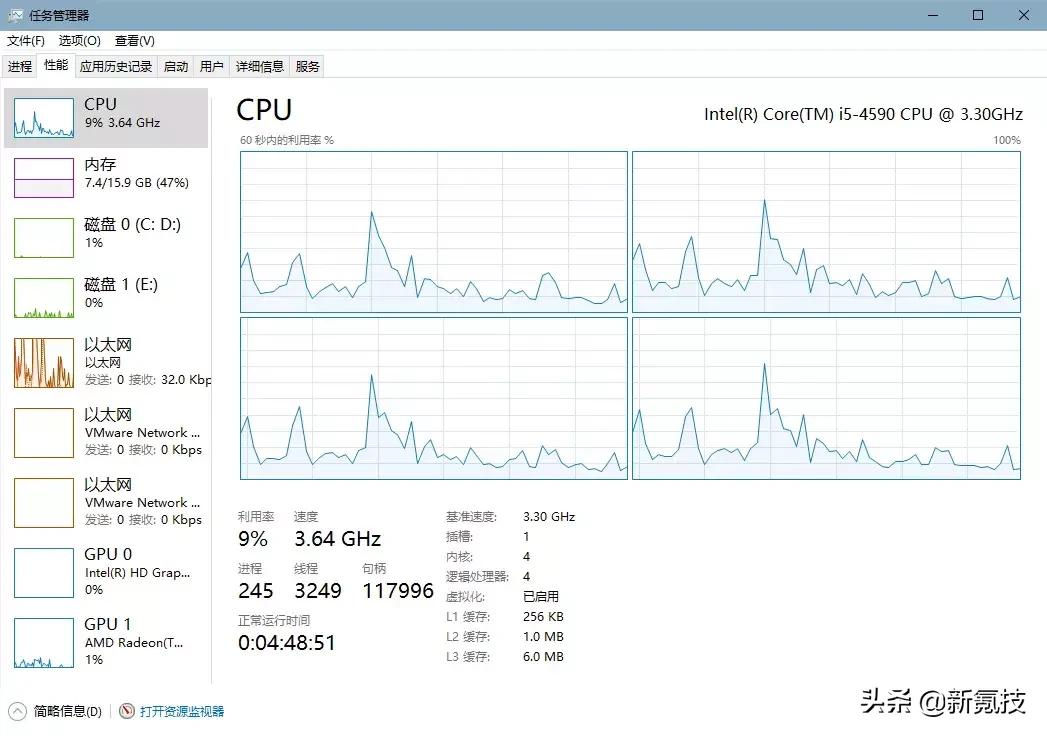Click the 简略信息 collapse arrow icon
The height and width of the screenshot is (736, 1047).
[17, 711]
